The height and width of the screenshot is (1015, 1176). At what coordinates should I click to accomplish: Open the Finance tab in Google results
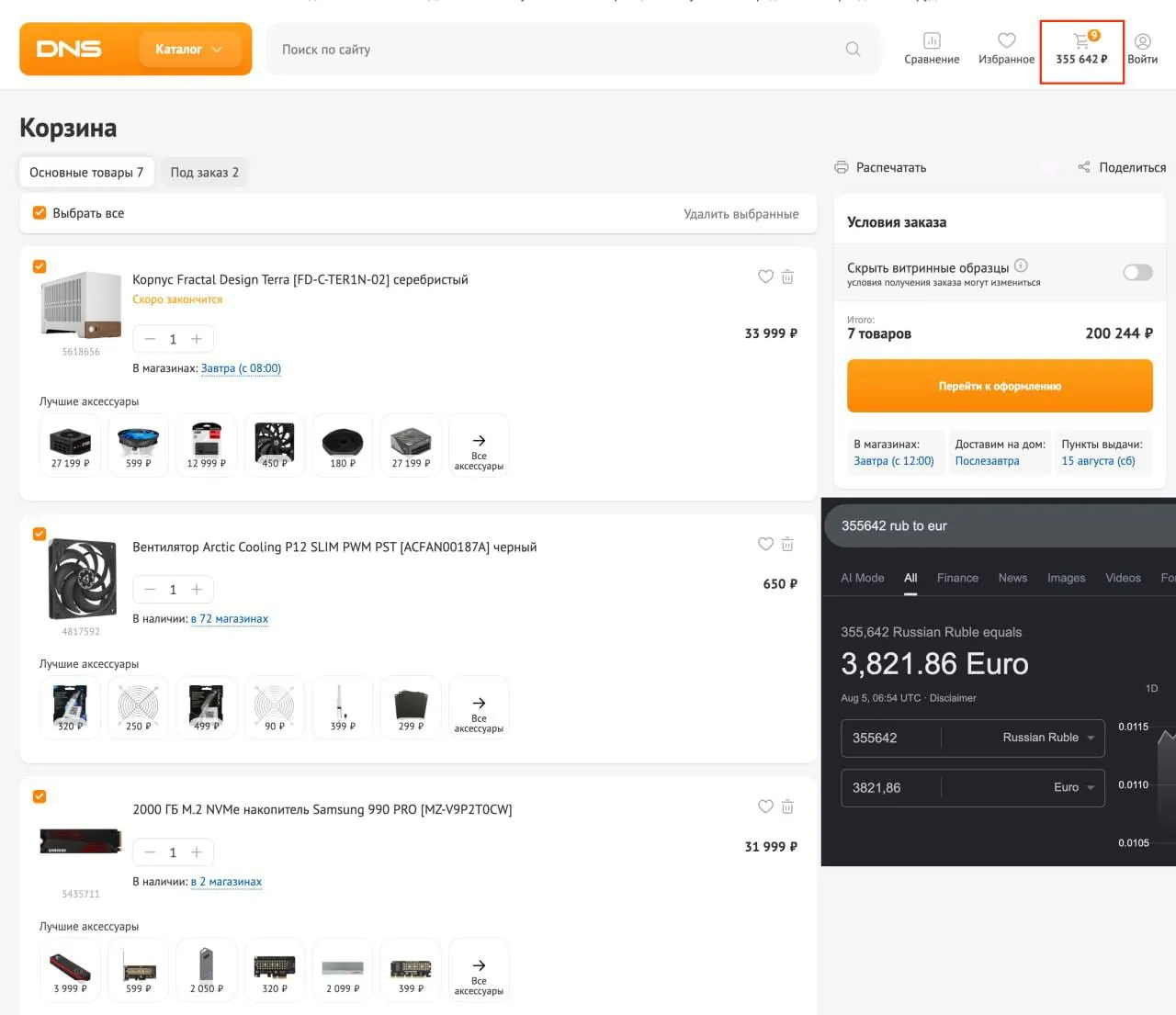coord(957,578)
